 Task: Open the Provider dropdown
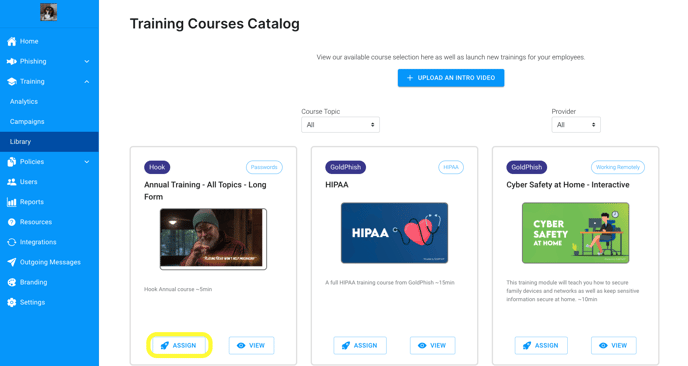pyautogui.click(x=576, y=125)
